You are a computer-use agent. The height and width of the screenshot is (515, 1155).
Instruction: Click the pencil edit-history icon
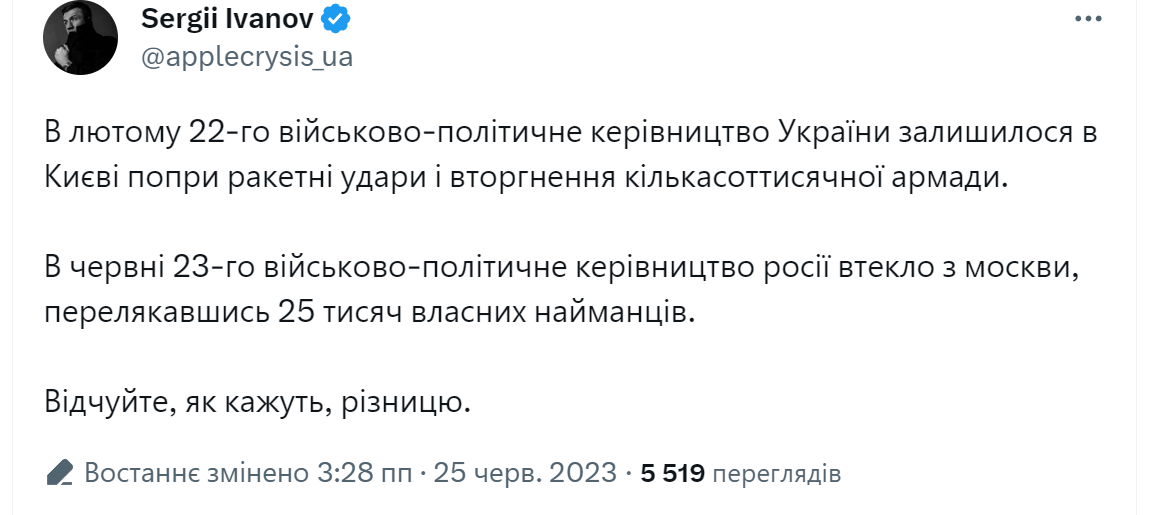point(60,472)
